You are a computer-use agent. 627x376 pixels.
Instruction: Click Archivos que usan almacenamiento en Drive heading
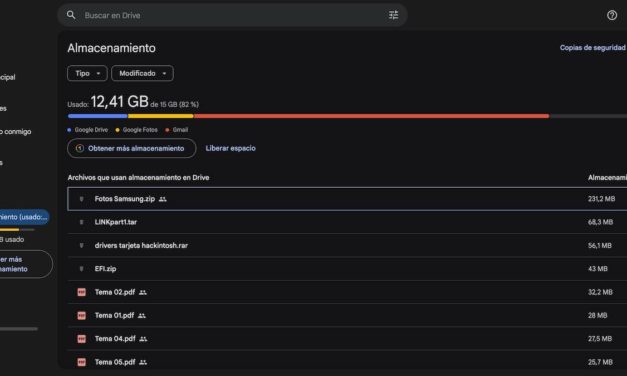pyautogui.click(x=138, y=178)
